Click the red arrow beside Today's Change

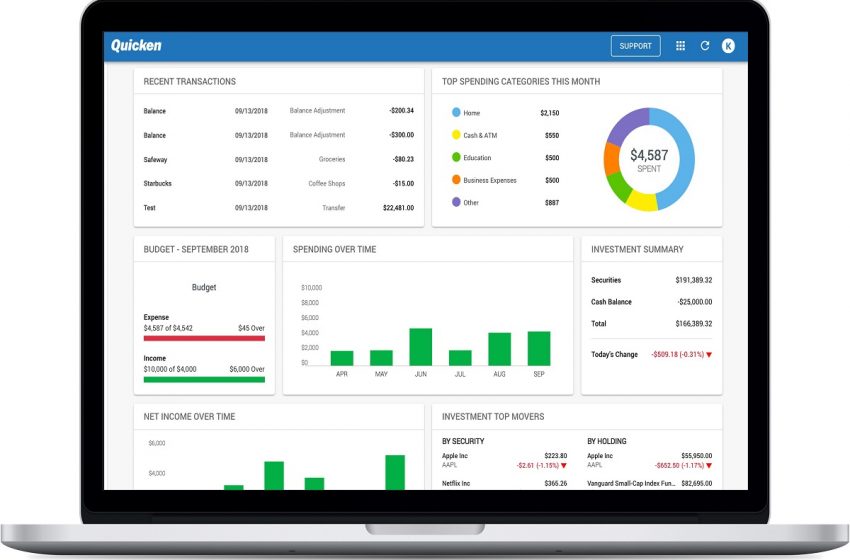709,355
